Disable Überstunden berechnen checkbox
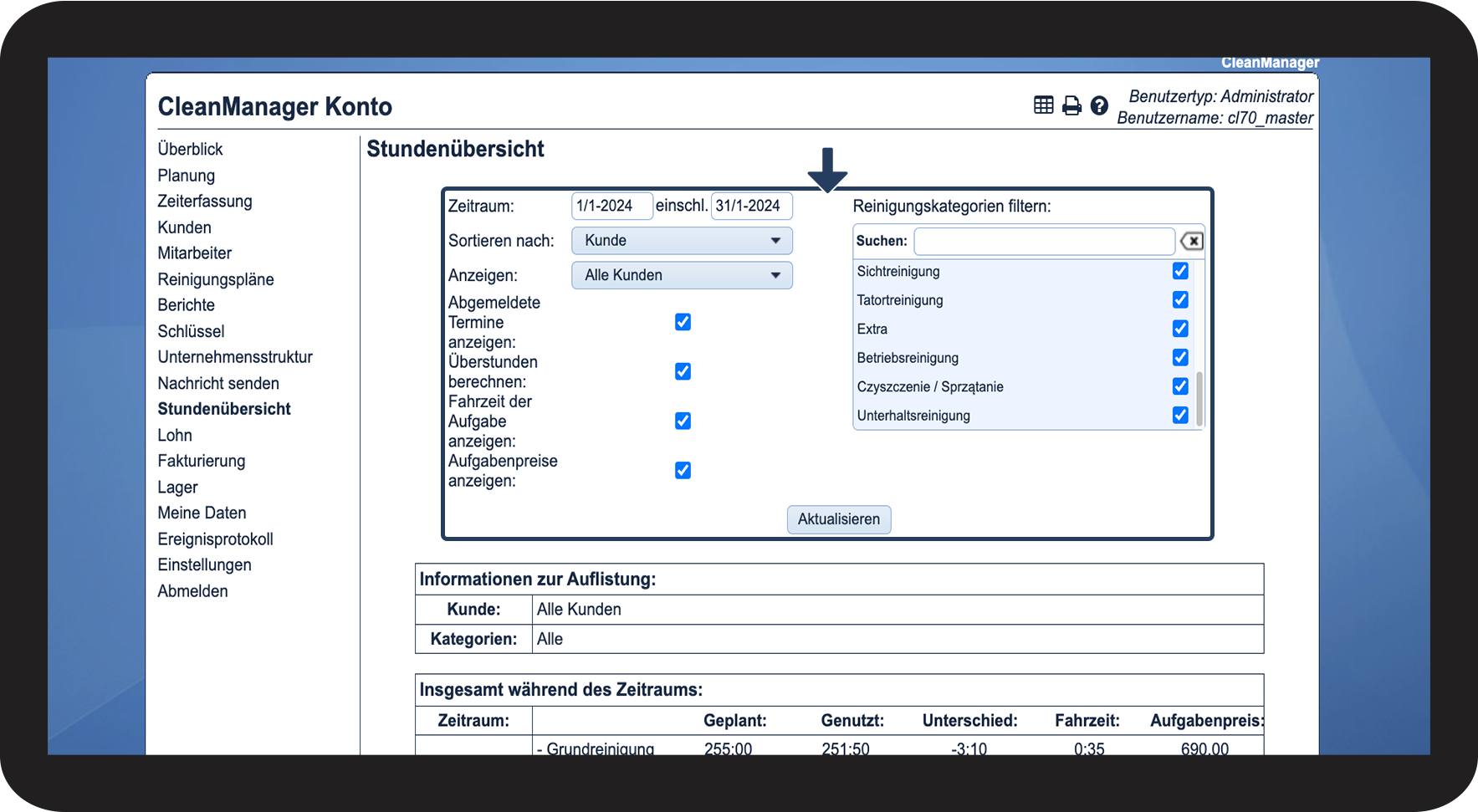This screenshot has width=1478, height=812. pyautogui.click(x=683, y=371)
